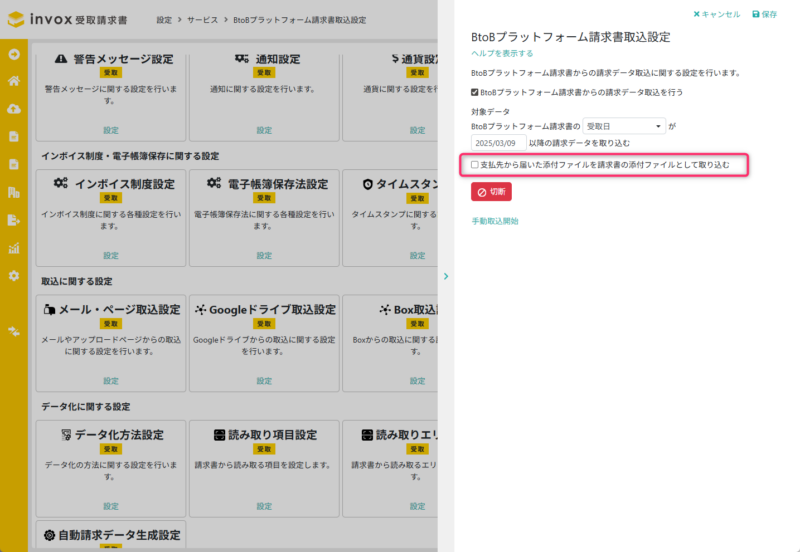800x552 pixels.
Task: Click the gears icon of インボイス制度設定
Action: (61, 183)
